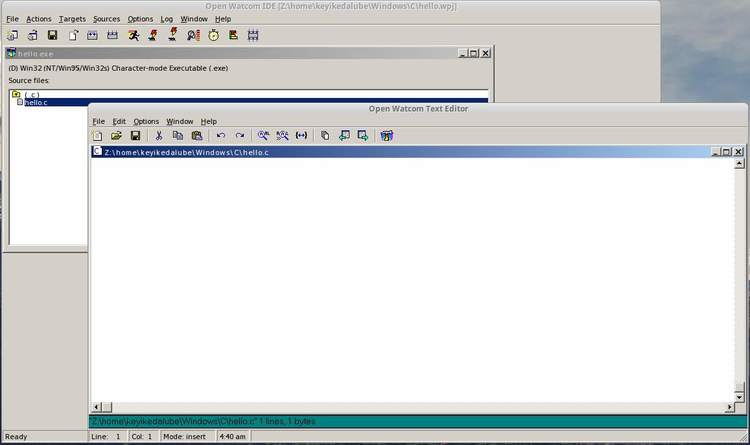Viewport: 750px width, 445px height.
Task: Open the IDE Help menu
Action: tap(222, 19)
